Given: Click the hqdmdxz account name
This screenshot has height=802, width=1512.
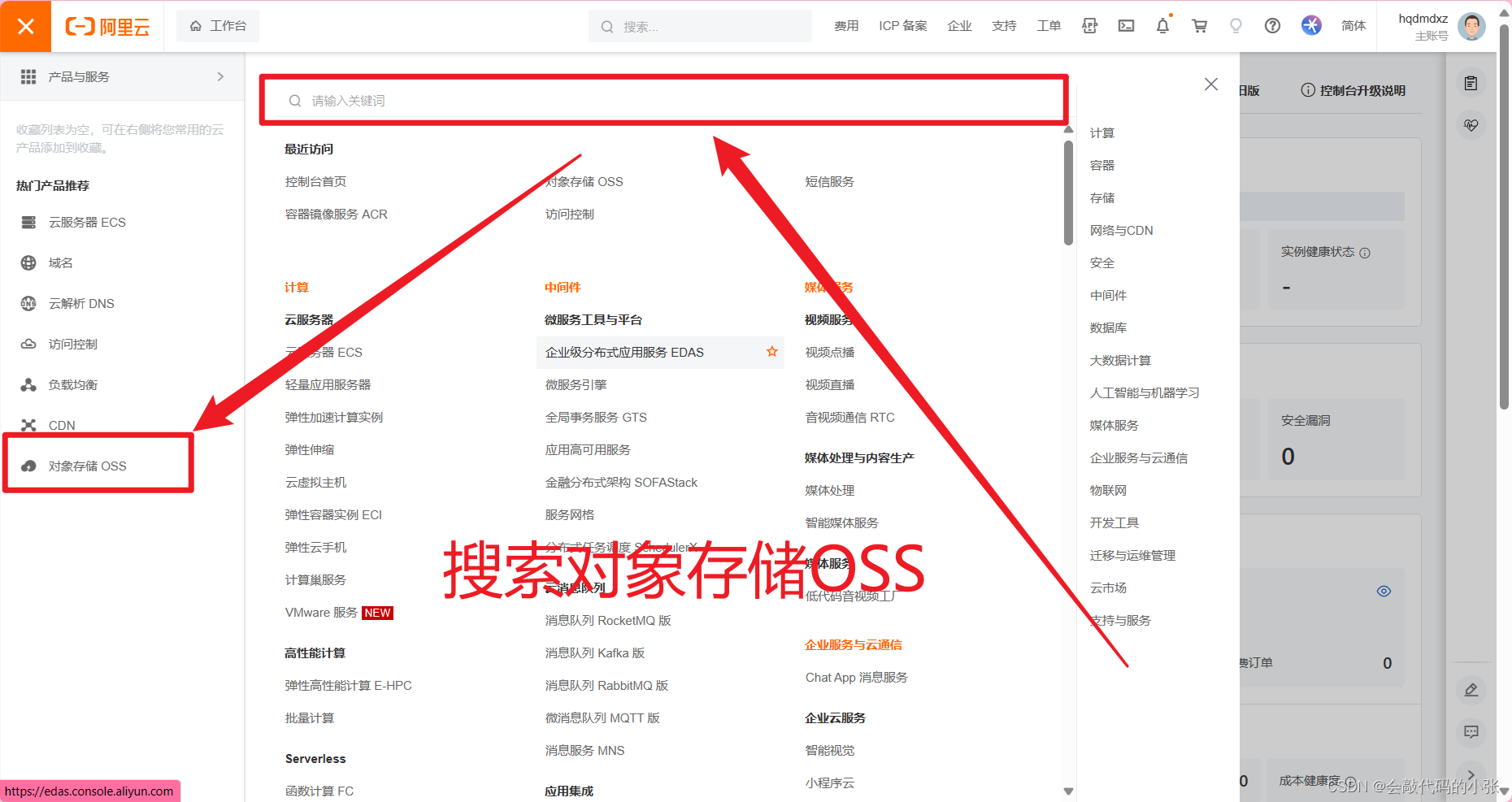Looking at the screenshot, I should [1423, 19].
